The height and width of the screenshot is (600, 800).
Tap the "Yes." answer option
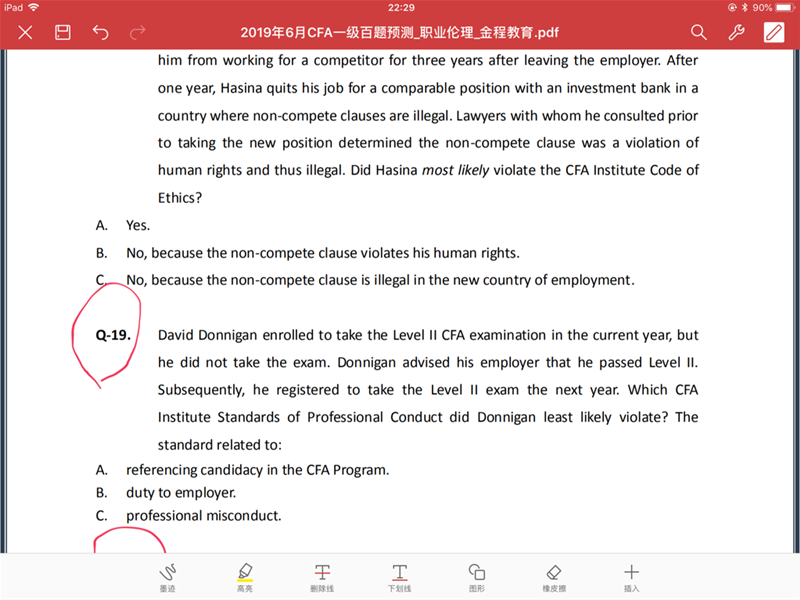pos(138,226)
